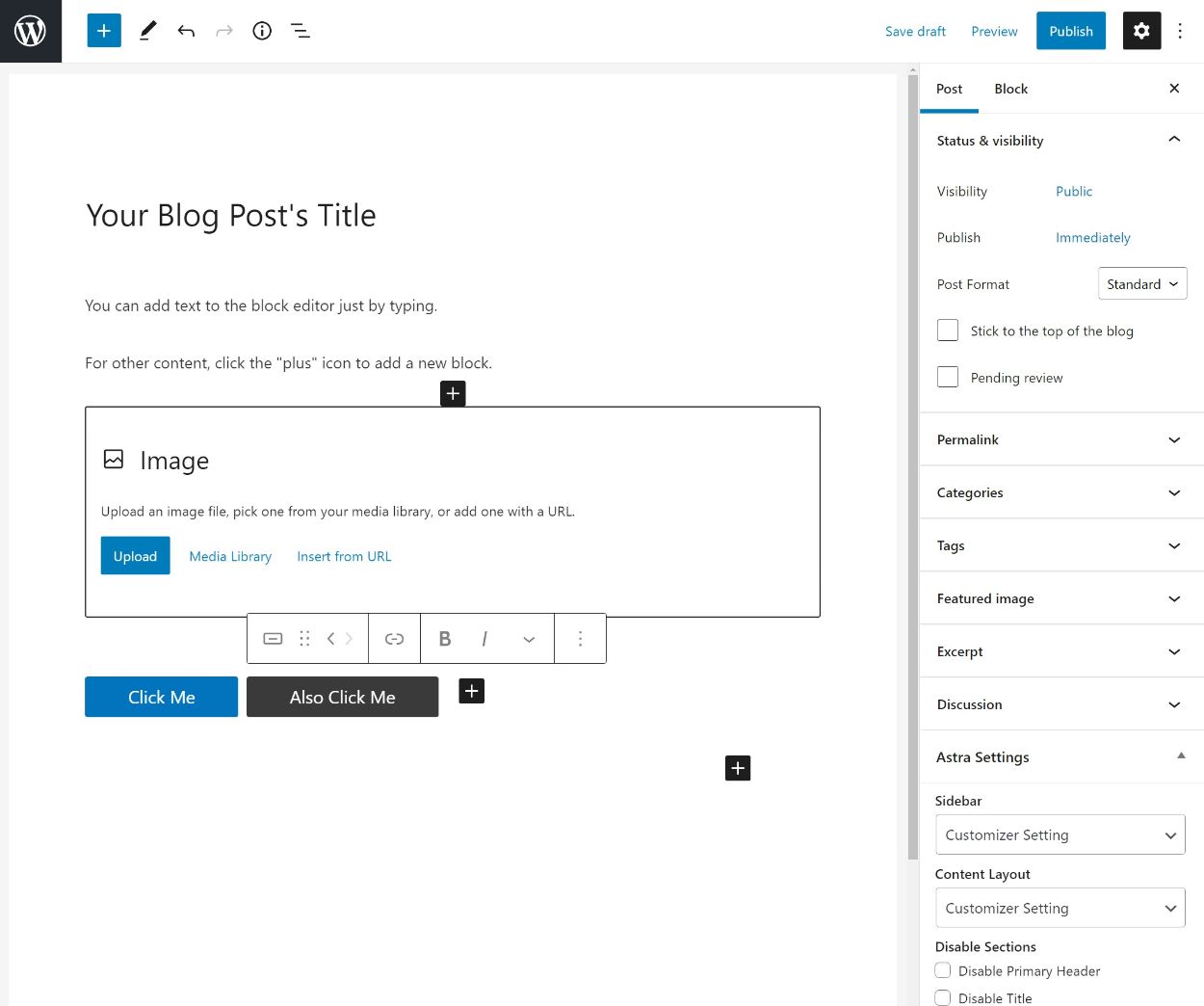This screenshot has width=1204, height=1006.
Task: Open the block inserter plus button in top toolbar
Action: 104,31
